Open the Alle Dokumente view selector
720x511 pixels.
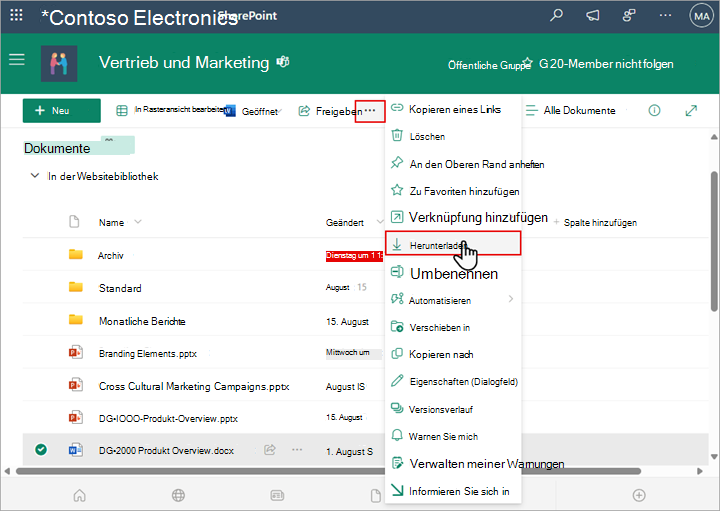pyautogui.click(x=570, y=111)
